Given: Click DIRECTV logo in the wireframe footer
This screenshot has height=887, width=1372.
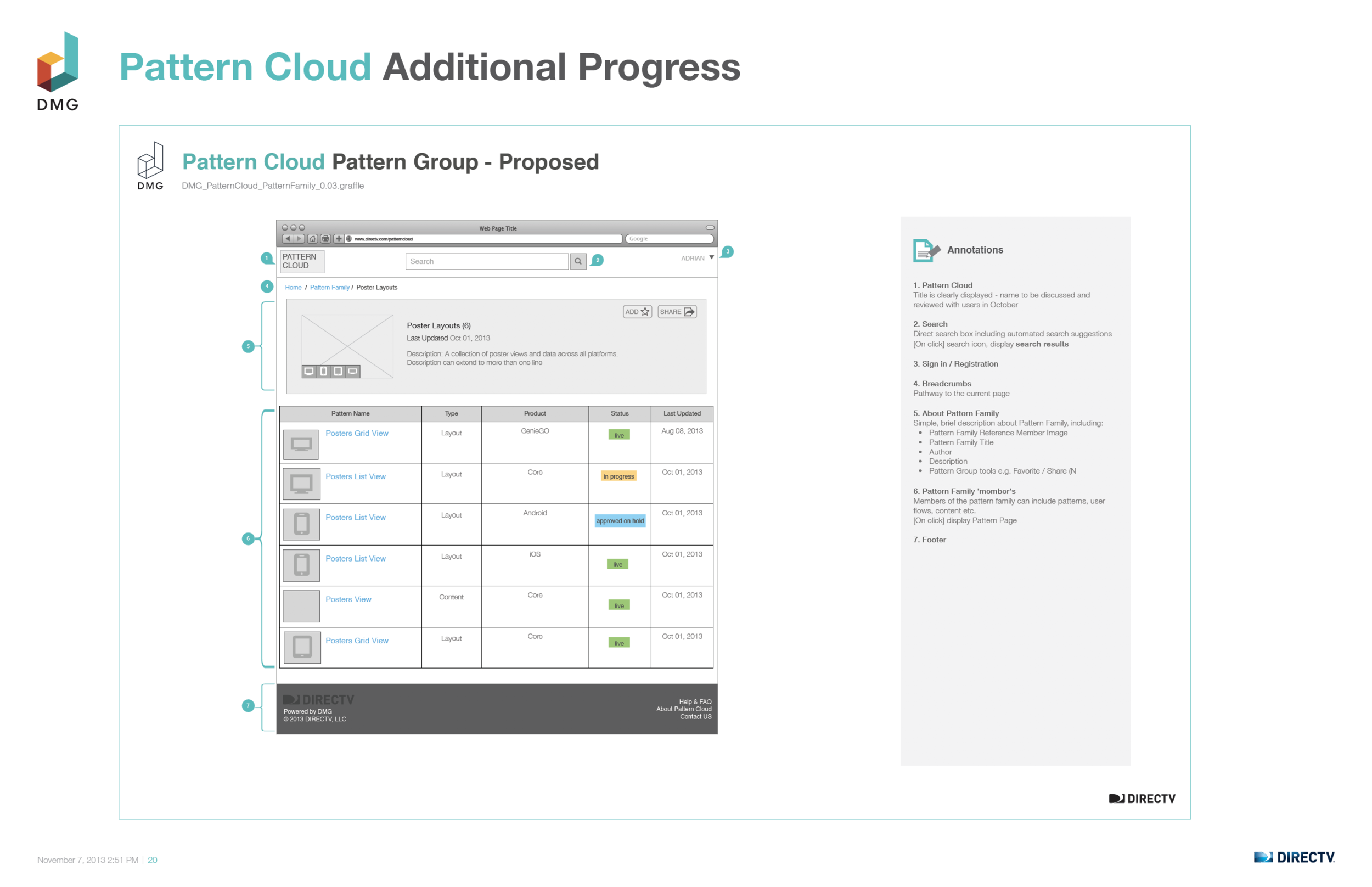Looking at the screenshot, I should tap(318, 699).
